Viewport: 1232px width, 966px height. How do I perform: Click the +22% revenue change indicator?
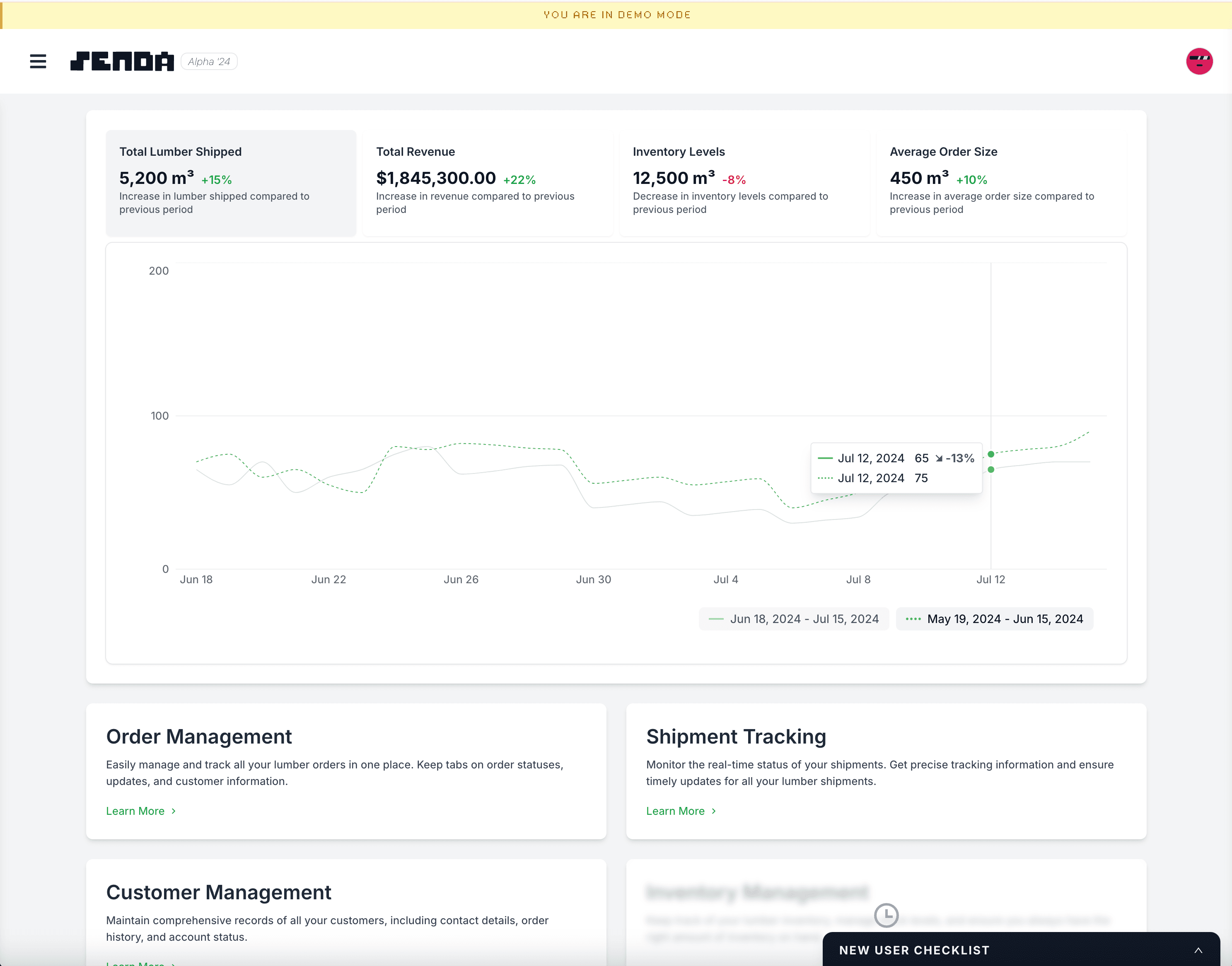tap(519, 180)
